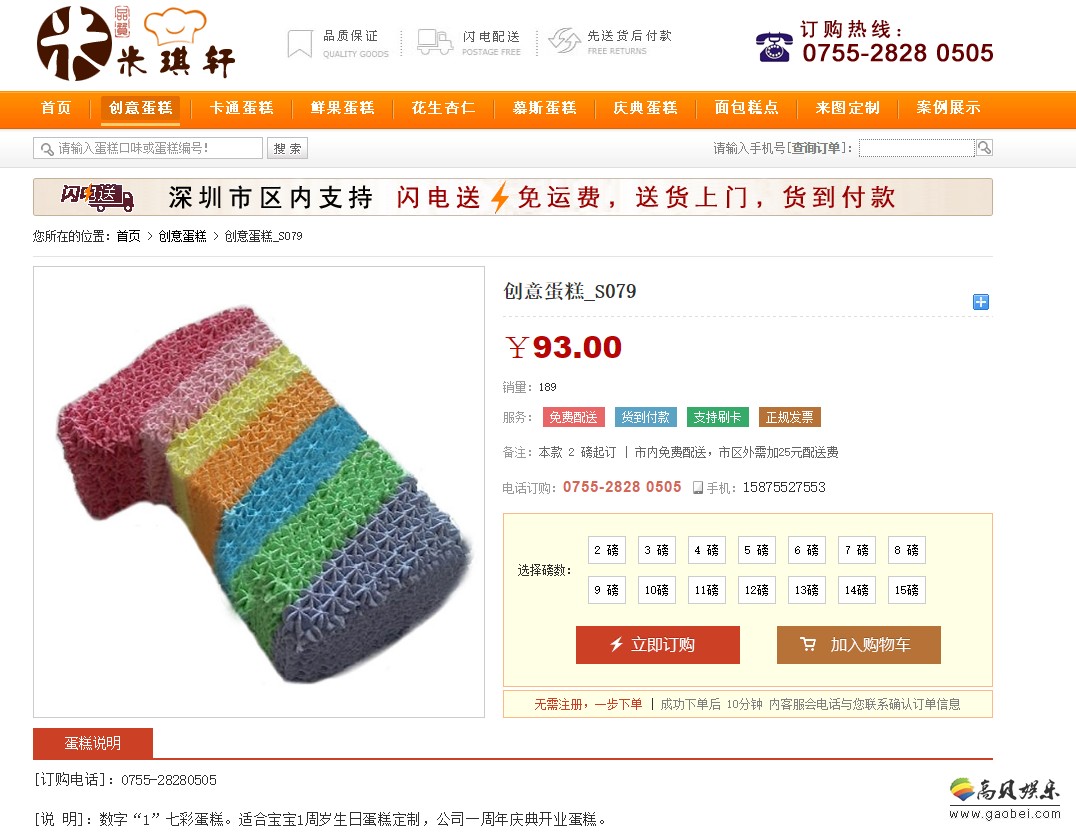Choose the 12磅 weight option

(757, 590)
